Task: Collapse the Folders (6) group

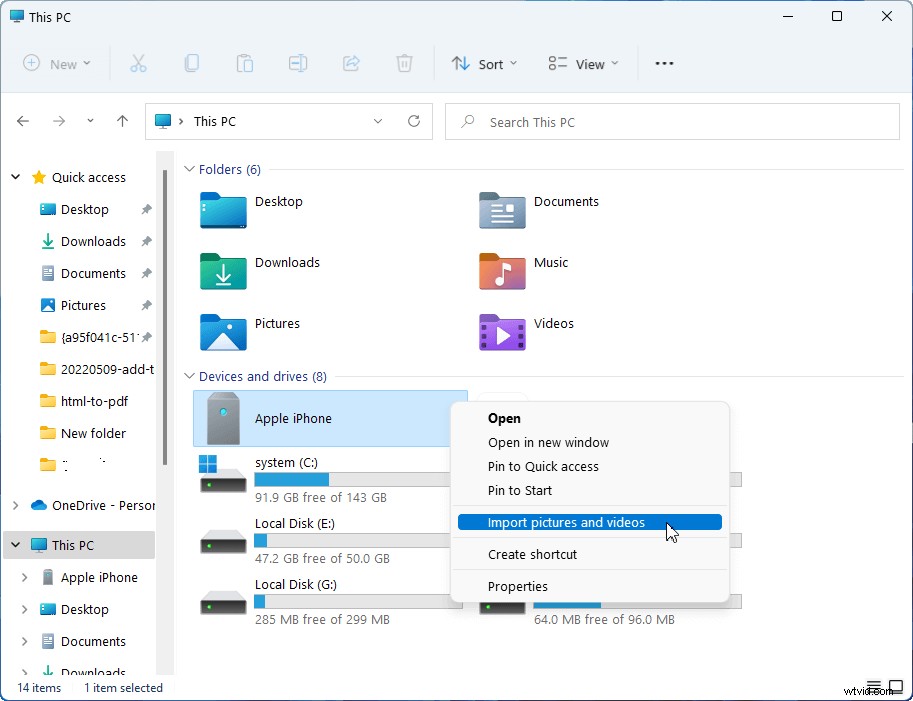Action: pyautogui.click(x=189, y=169)
